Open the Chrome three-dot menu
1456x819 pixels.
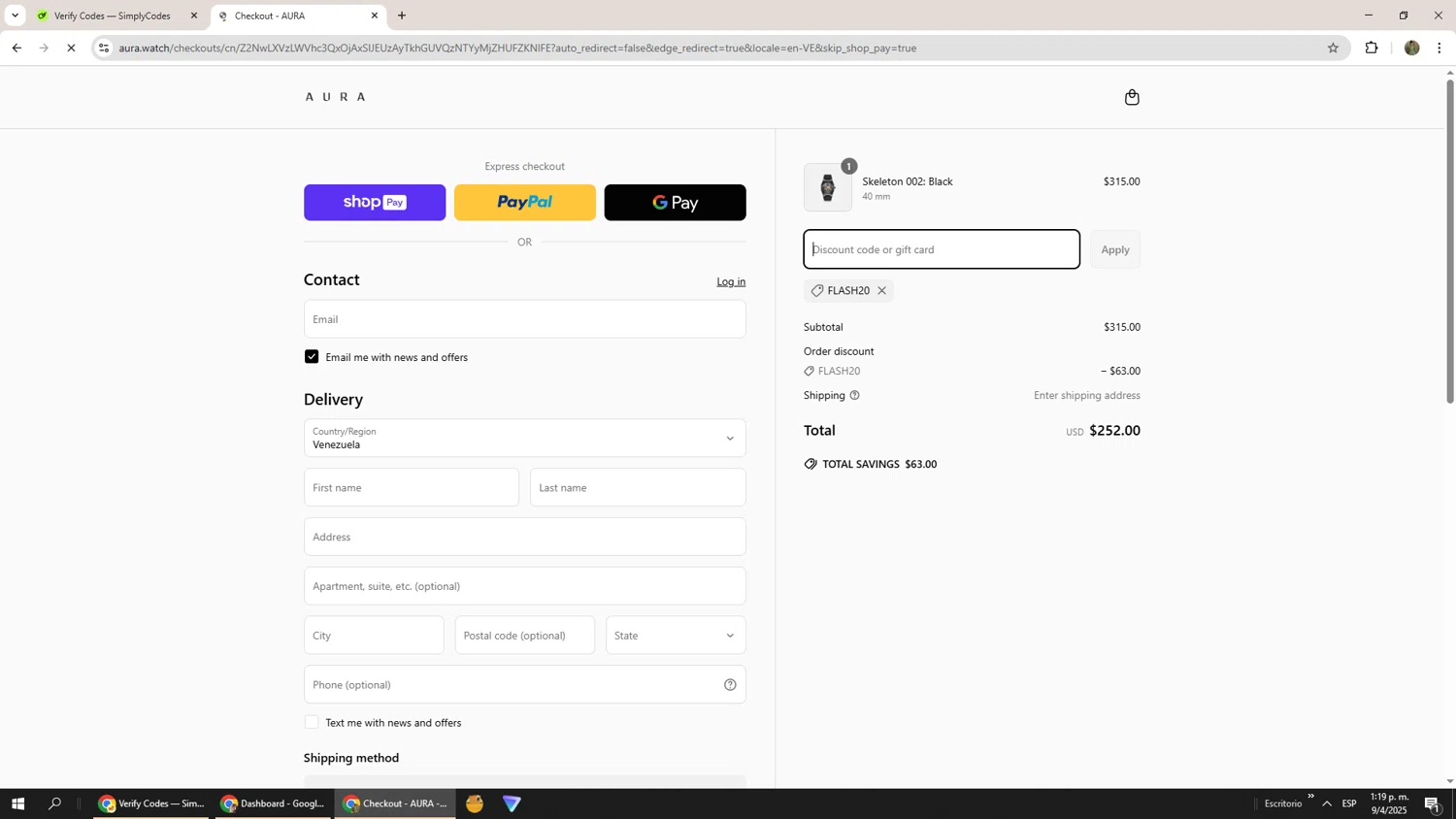(1439, 48)
